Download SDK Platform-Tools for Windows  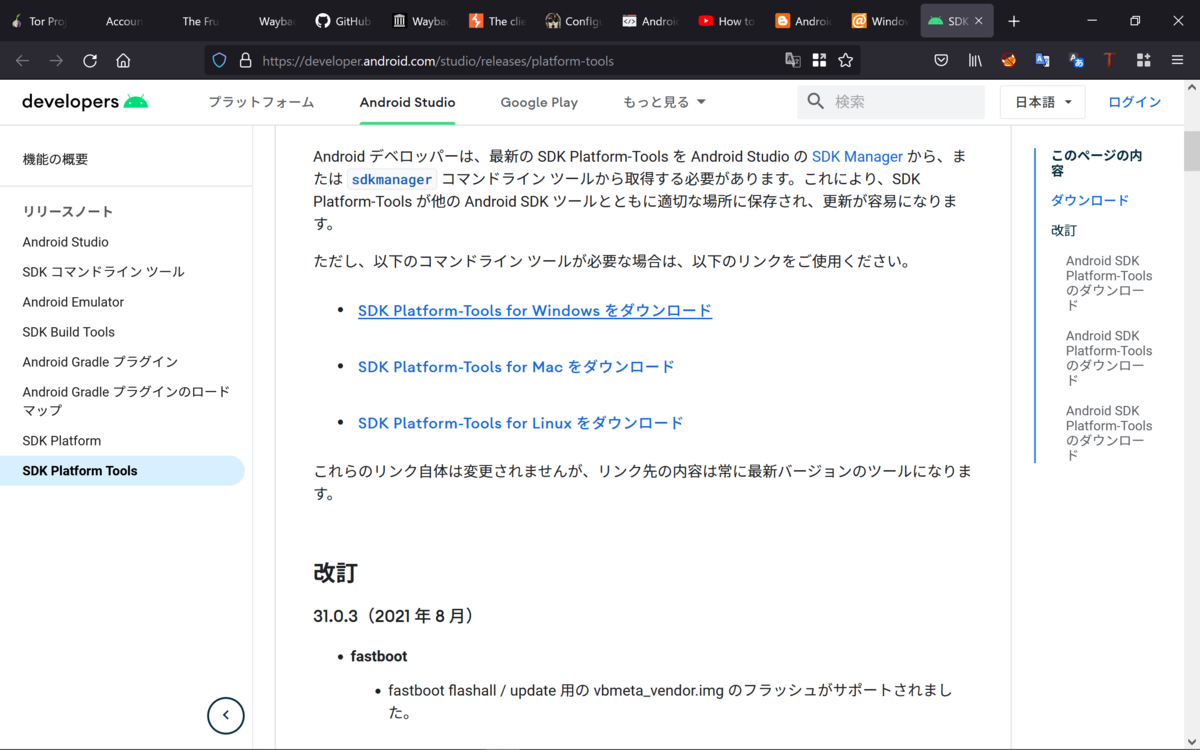pos(535,311)
